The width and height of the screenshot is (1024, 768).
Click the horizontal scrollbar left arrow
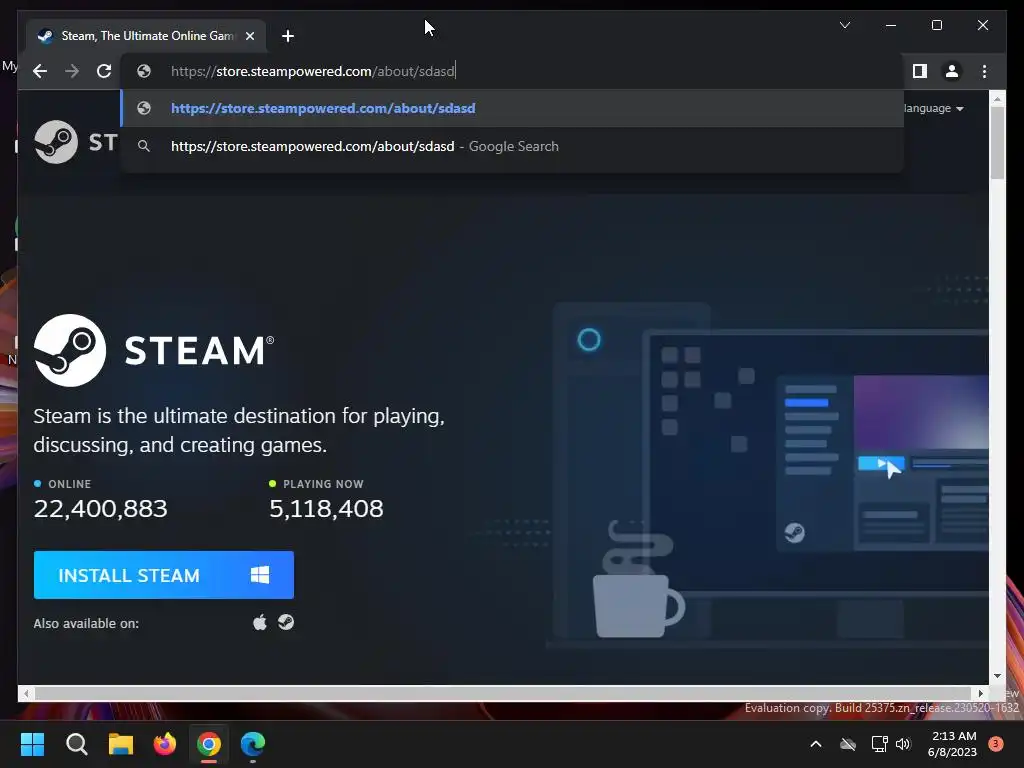(25, 694)
